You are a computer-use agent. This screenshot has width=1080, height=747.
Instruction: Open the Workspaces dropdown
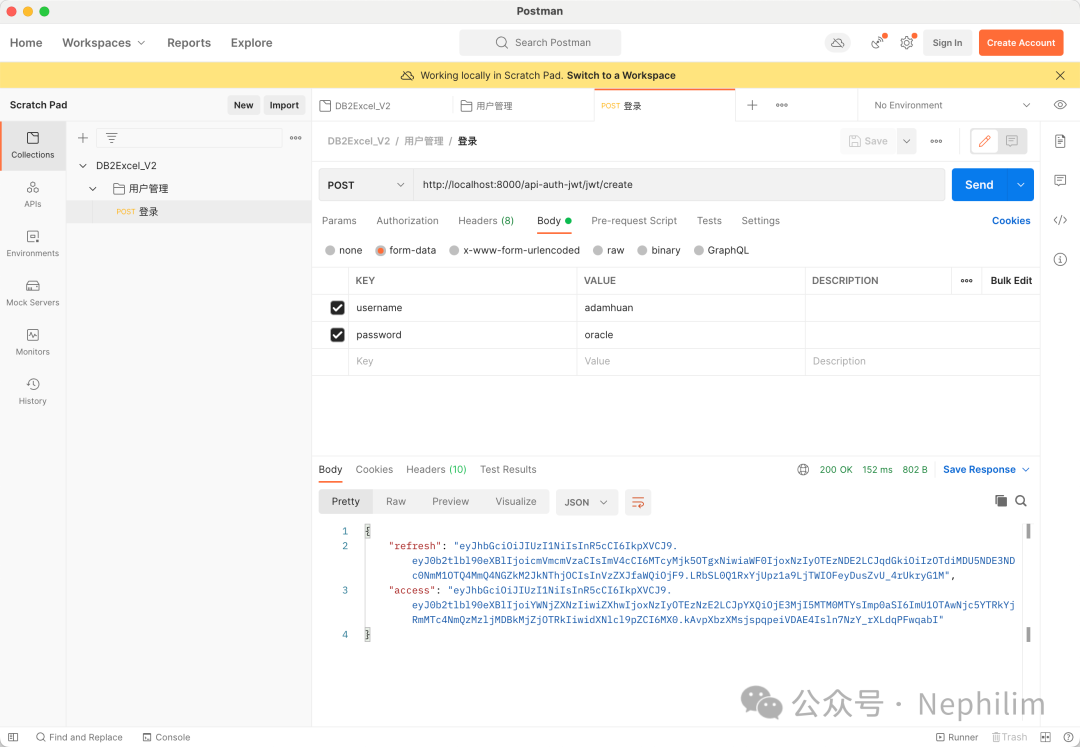coord(104,43)
